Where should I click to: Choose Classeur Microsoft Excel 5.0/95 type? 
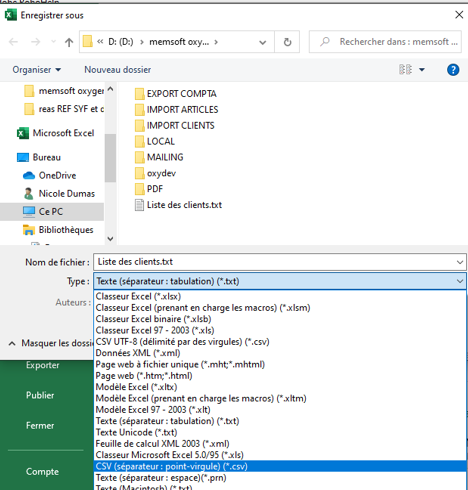pos(280,455)
